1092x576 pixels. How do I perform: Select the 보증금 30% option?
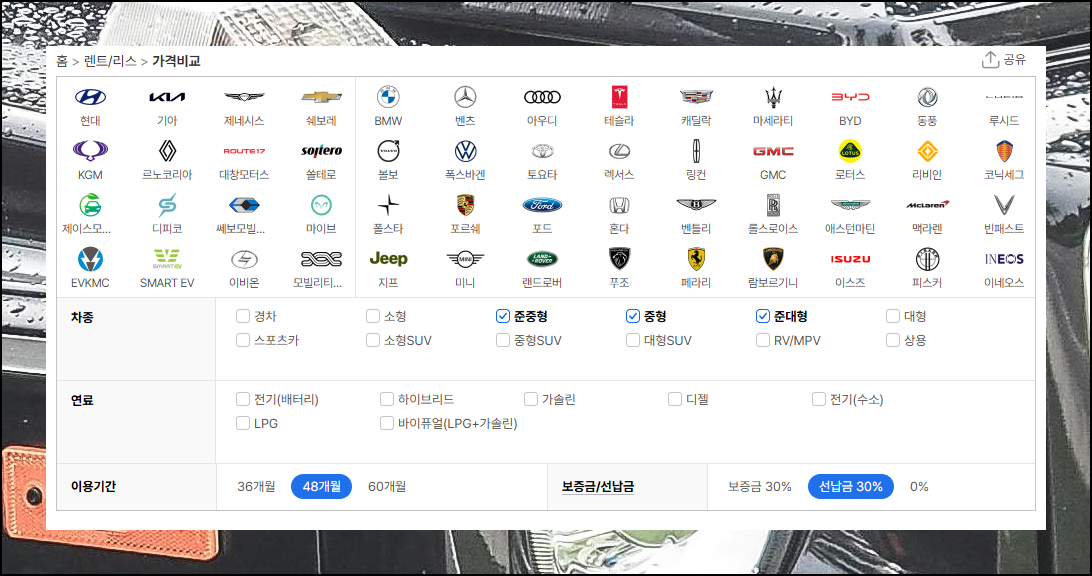(760, 486)
